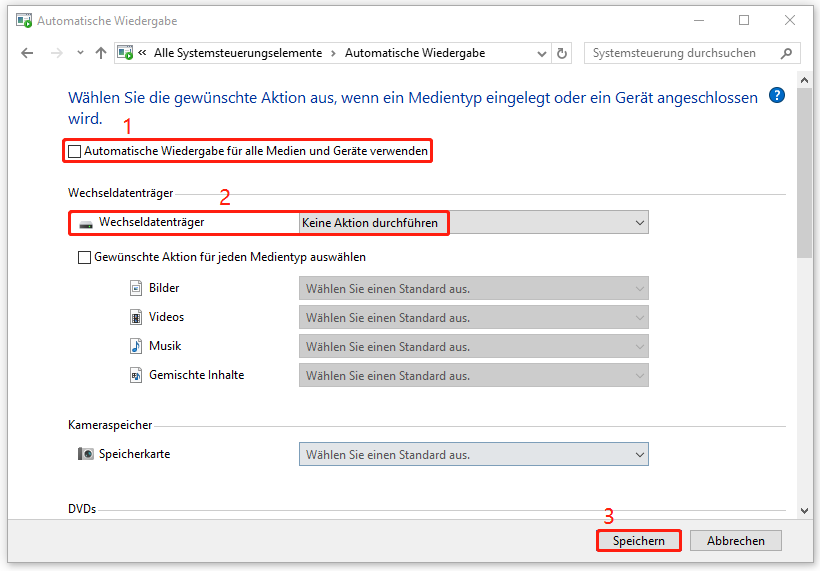Open the Gemischte Inhalte default dropdown
Image resolution: width=820 pixels, height=571 pixels.
(474, 375)
